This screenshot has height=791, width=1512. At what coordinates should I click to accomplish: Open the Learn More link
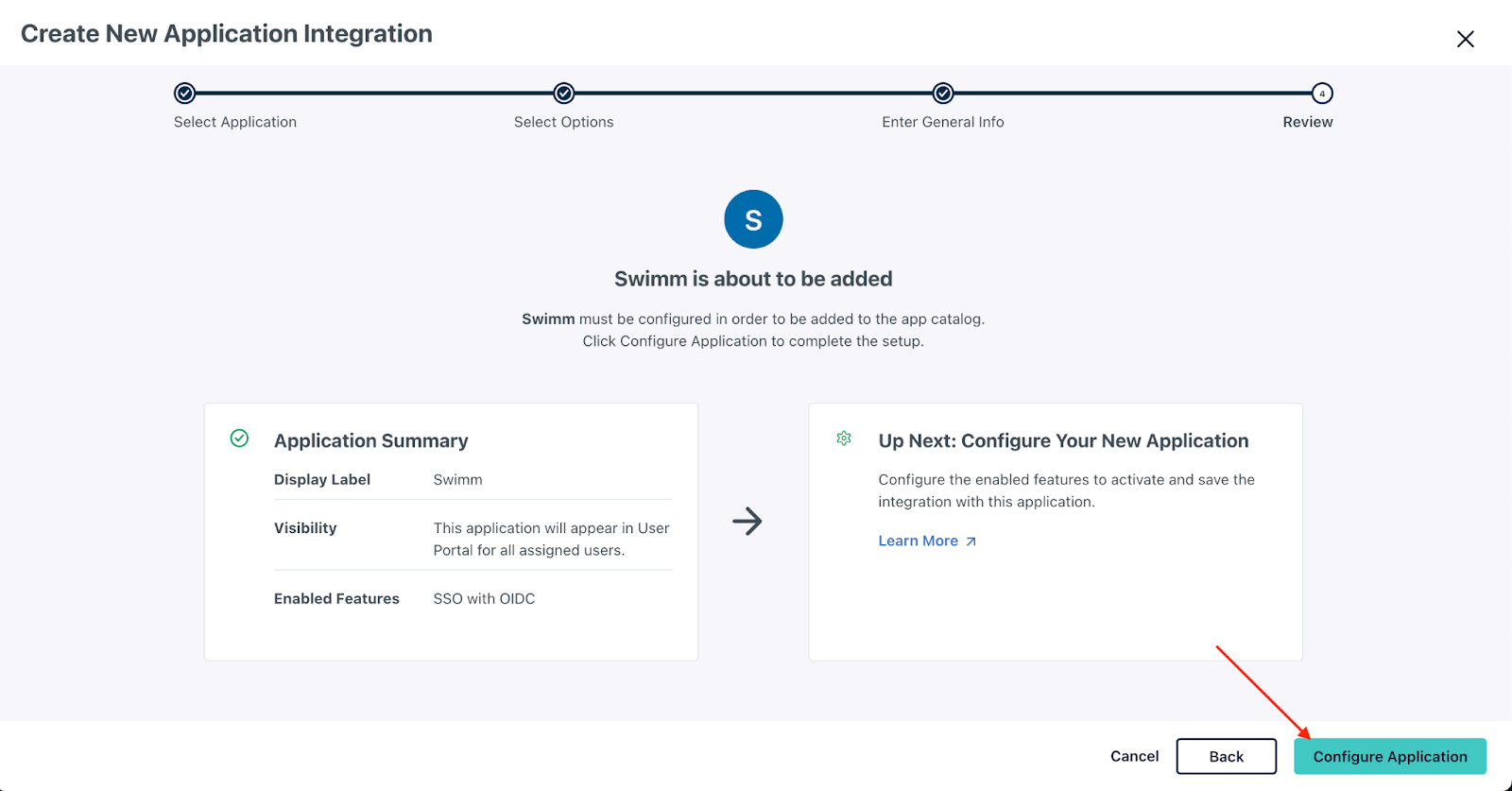click(927, 541)
